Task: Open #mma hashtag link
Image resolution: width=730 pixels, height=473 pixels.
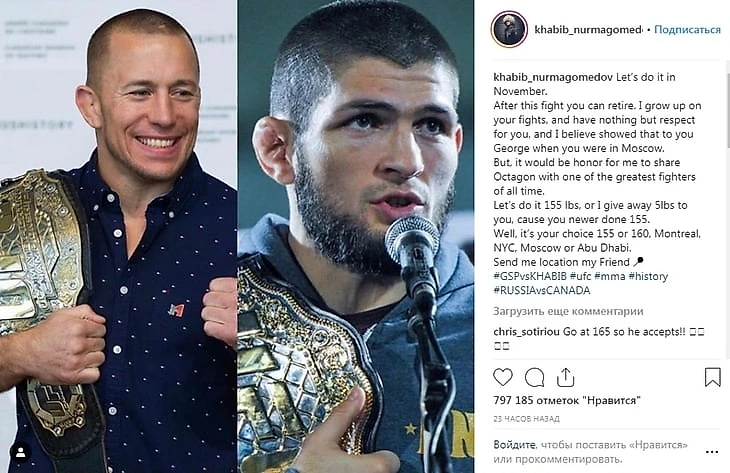Action: coord(610,276)
